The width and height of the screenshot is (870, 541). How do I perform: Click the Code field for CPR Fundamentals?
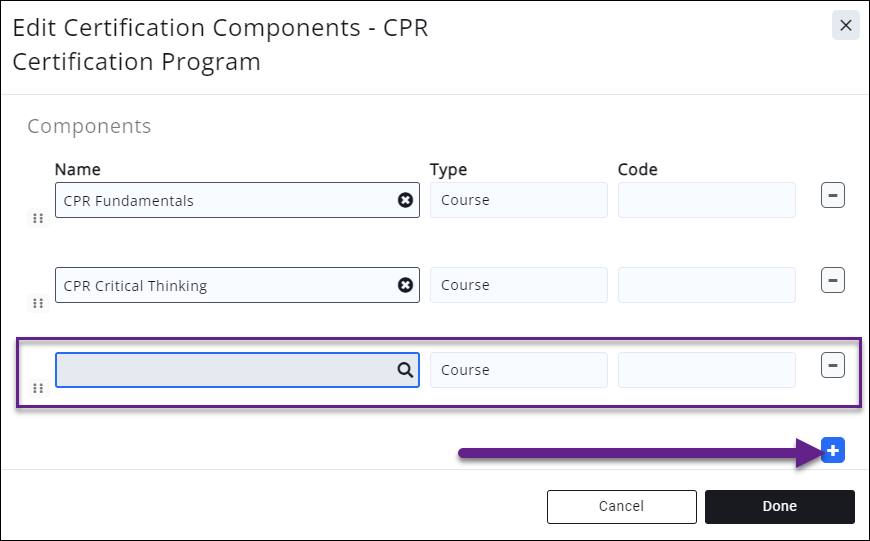click(706, 200)
